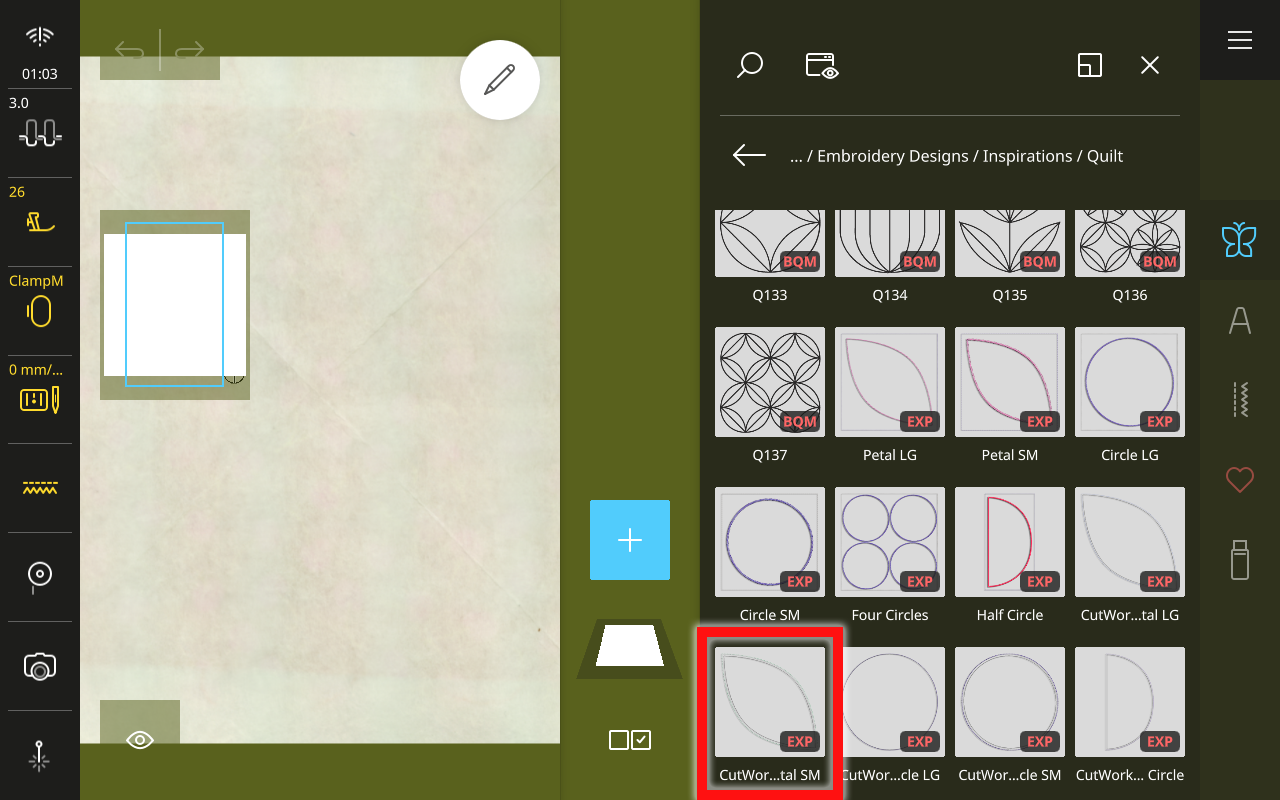Open the hamburger menu

pos(1239,40)
